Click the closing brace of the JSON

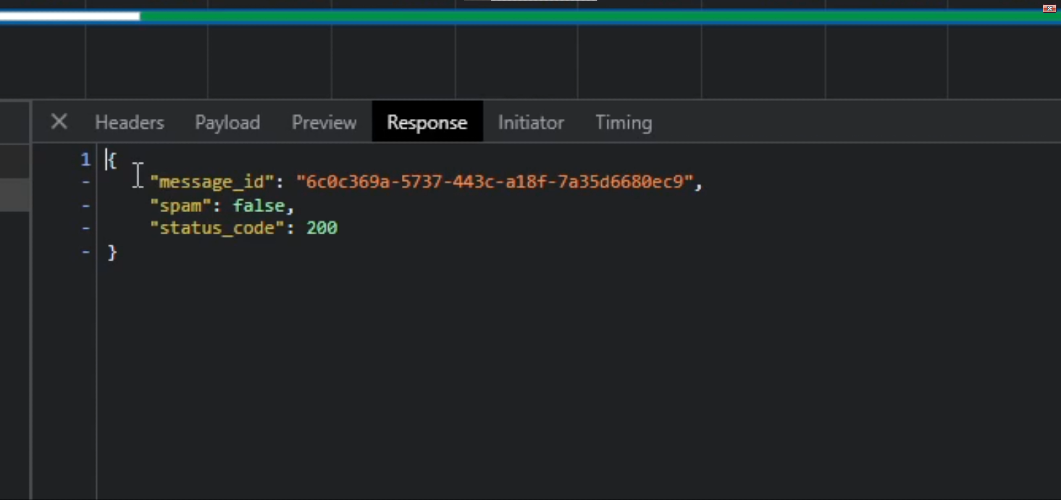(x=112, y=252)
